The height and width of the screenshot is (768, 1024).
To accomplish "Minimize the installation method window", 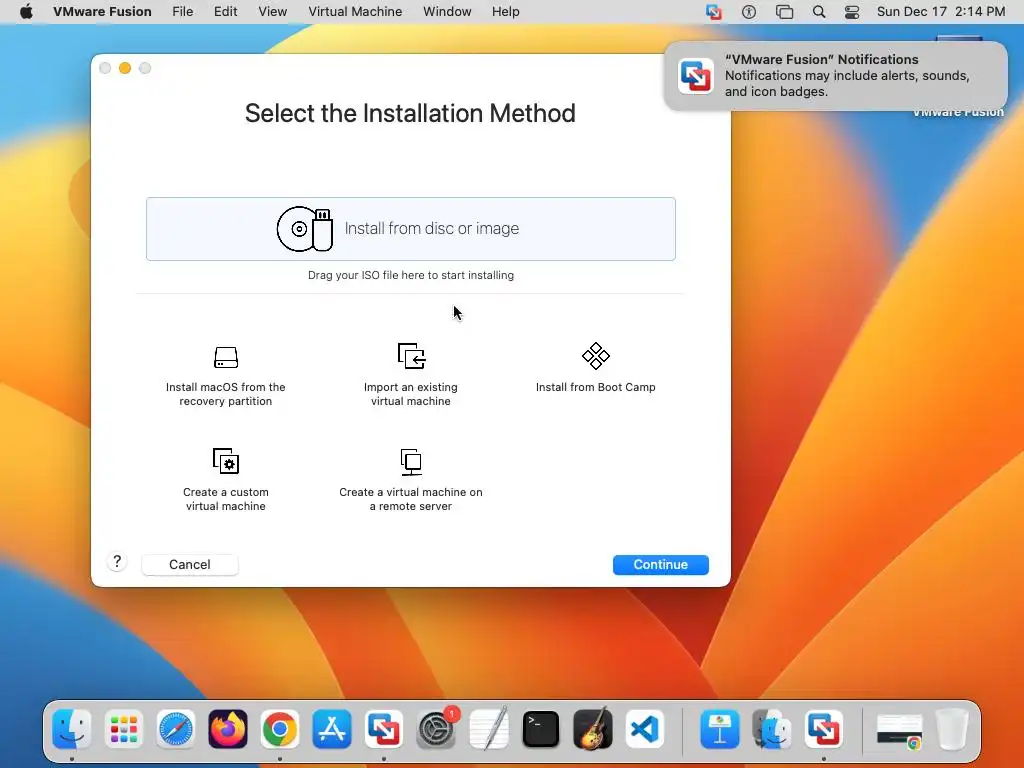I will tap(125, 68).
